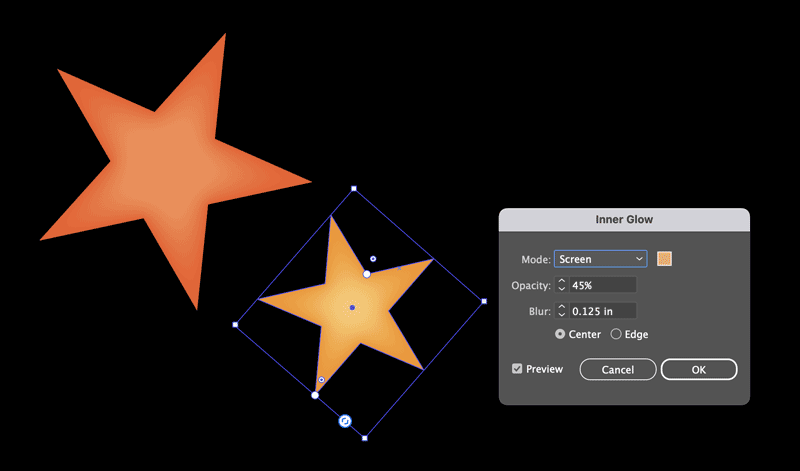The image size is (800, 471).
Task: Click the Opacity field showing 45%
Action: (x=603, y=285)
